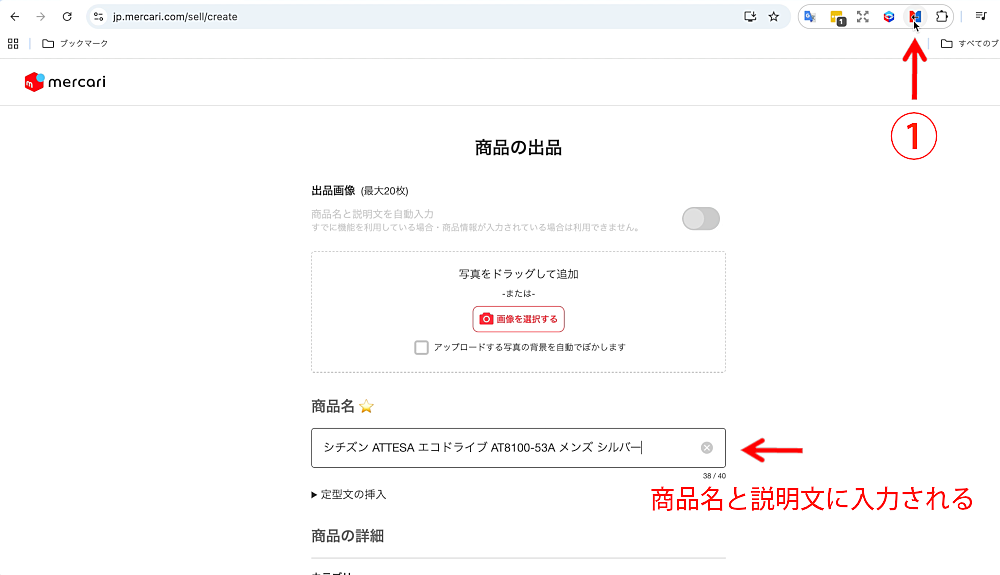
Task: Reload the Mercari sell page
Action: 67,17
